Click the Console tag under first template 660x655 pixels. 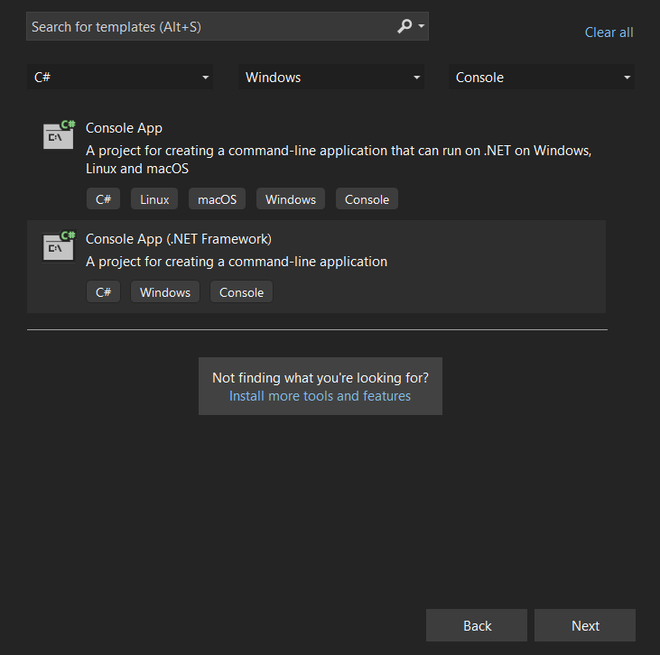click(367, 200)
